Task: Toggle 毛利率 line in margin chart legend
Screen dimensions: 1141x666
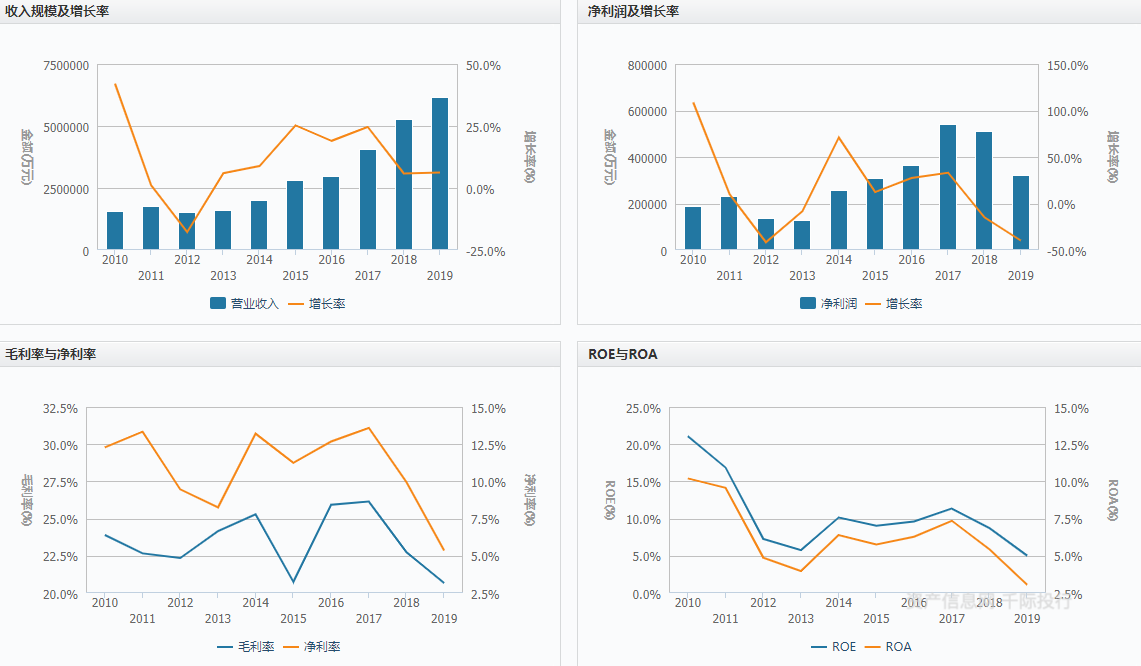Action: click(246, 646)
